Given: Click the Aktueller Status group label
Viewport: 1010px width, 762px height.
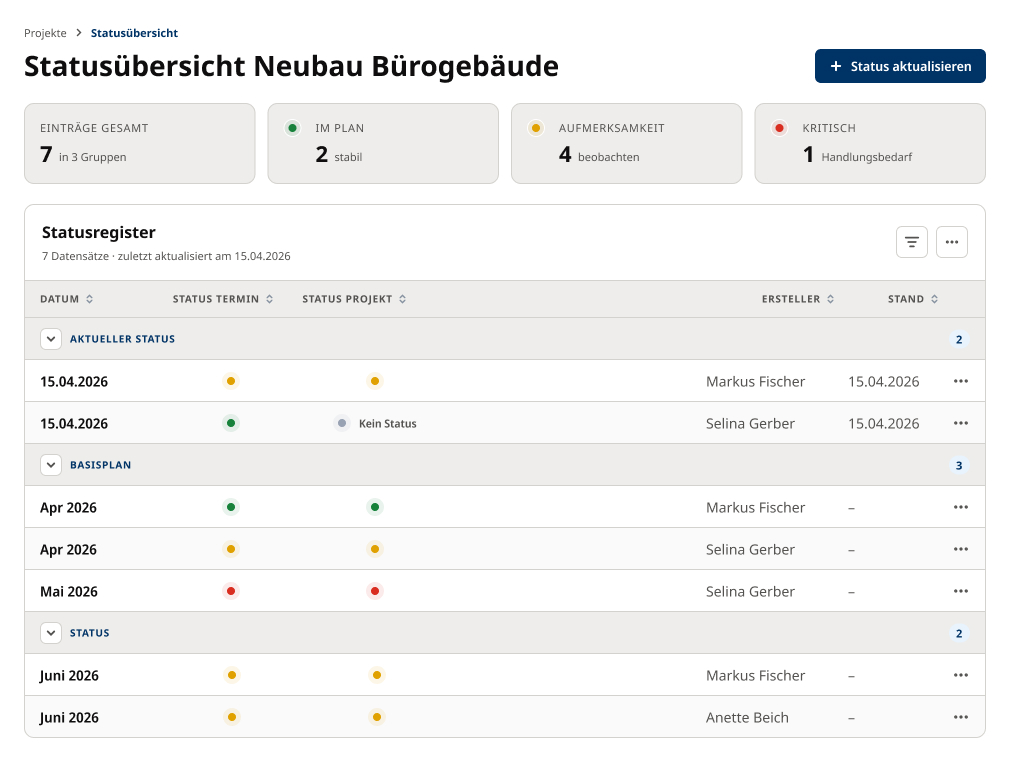Looking at the screenshot, I should (x=122, y=339).
